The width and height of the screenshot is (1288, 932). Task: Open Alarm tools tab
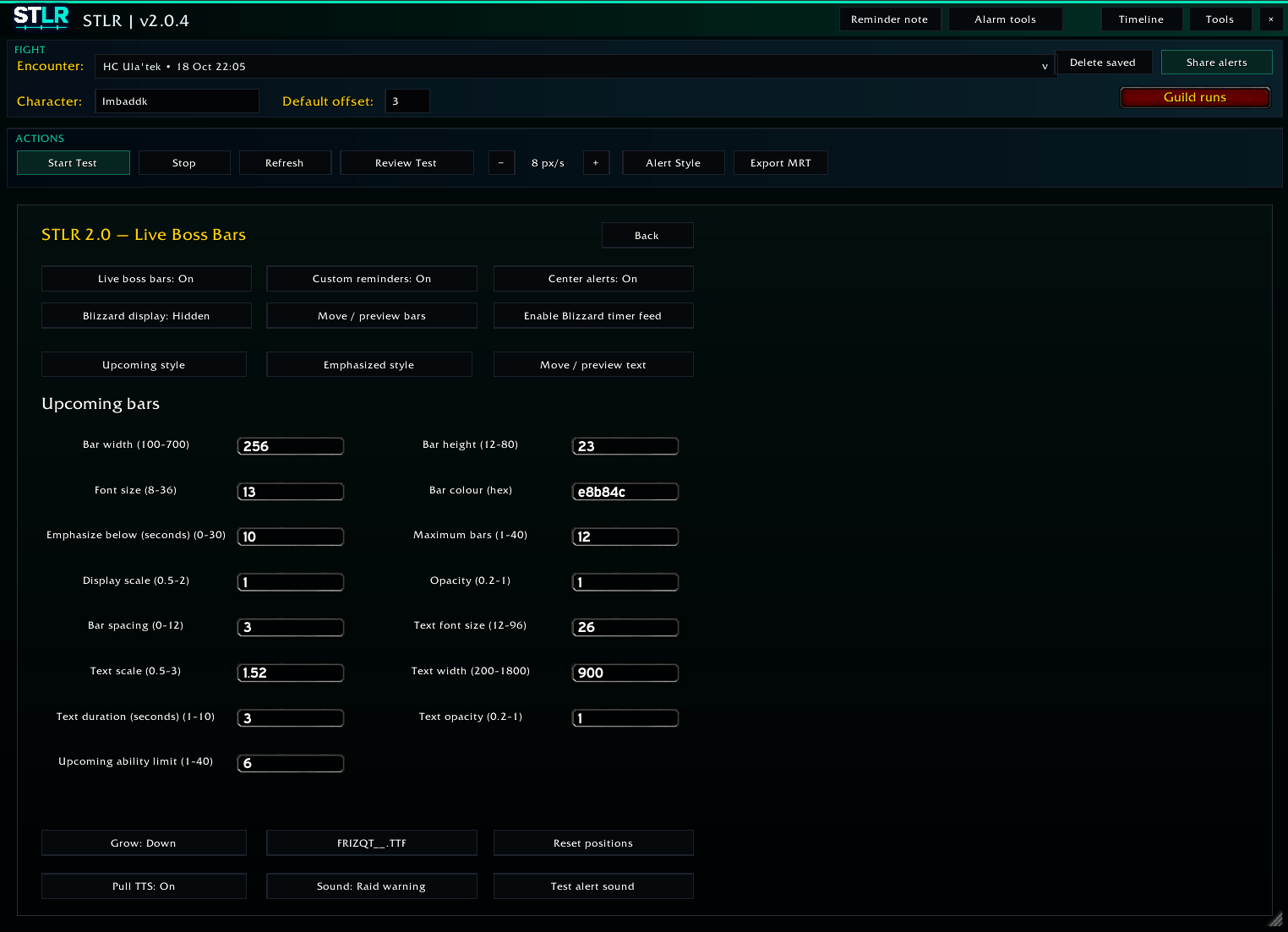(x=1006, y=19)
